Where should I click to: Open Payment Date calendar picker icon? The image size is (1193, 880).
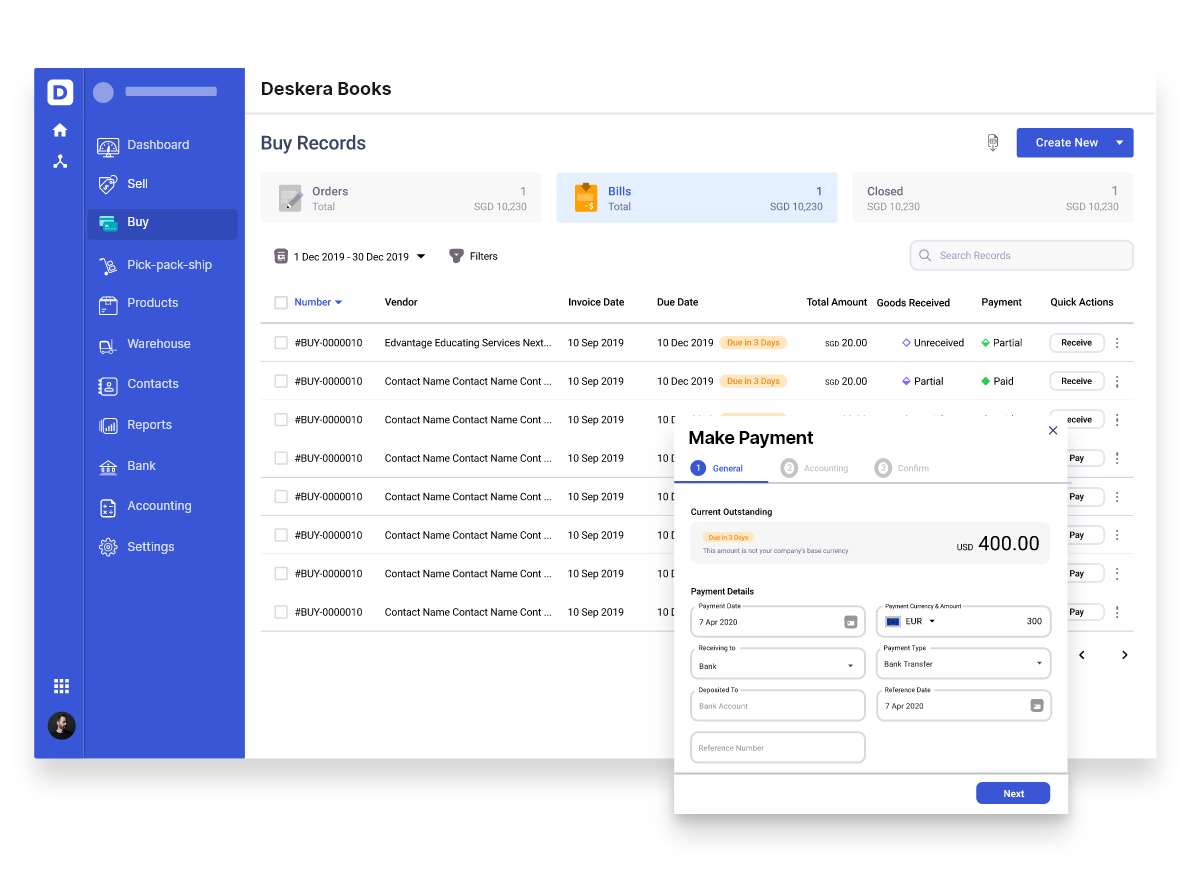[851, 622]
